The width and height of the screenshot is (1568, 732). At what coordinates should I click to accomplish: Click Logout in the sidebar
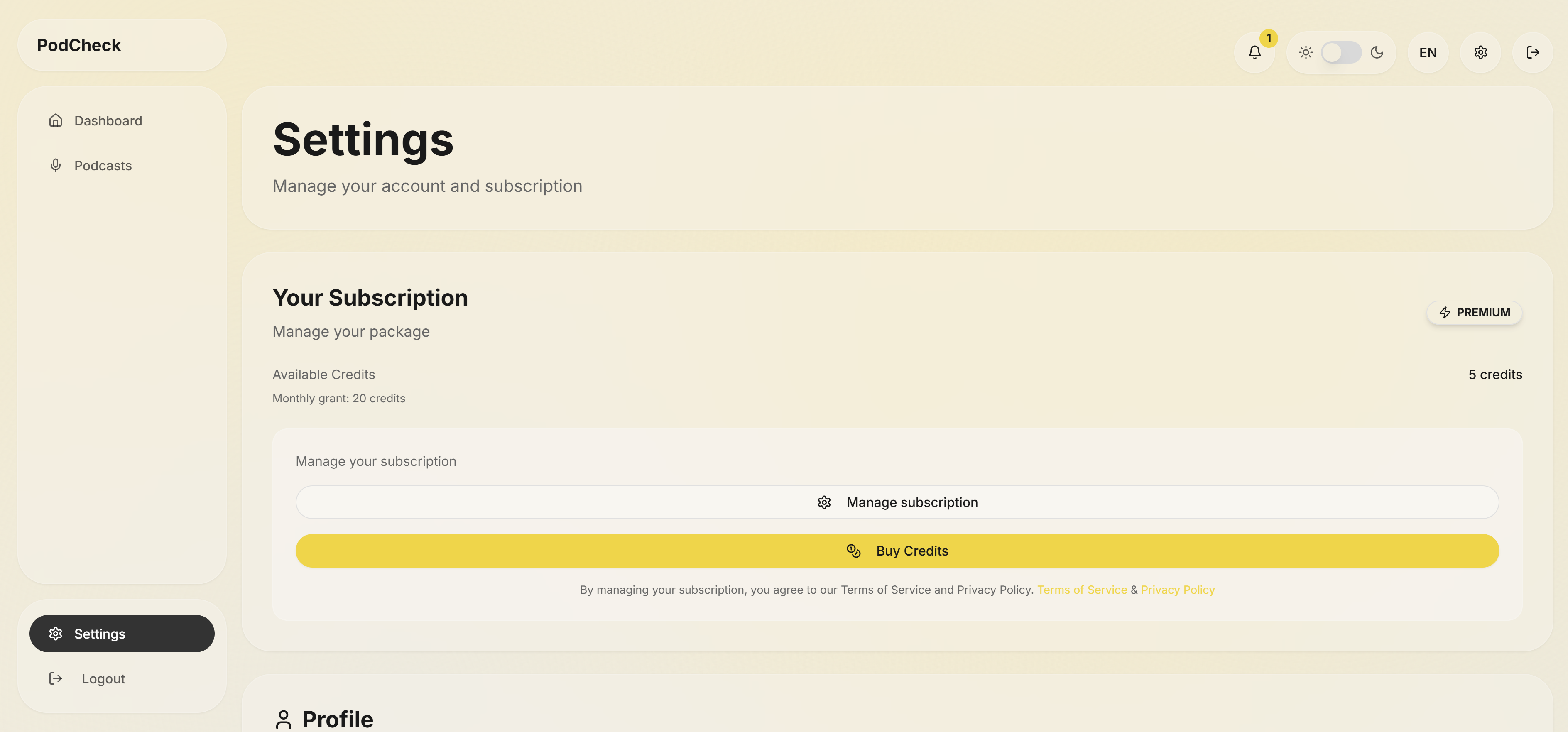tap(103, 678)
